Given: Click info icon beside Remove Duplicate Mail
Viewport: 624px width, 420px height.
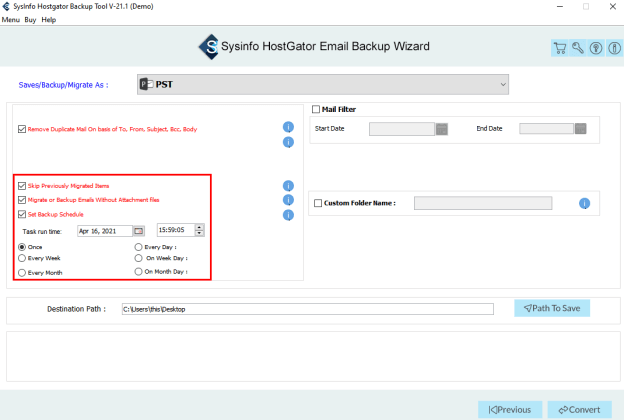Looking at the screenshot, I should (288, 127).
